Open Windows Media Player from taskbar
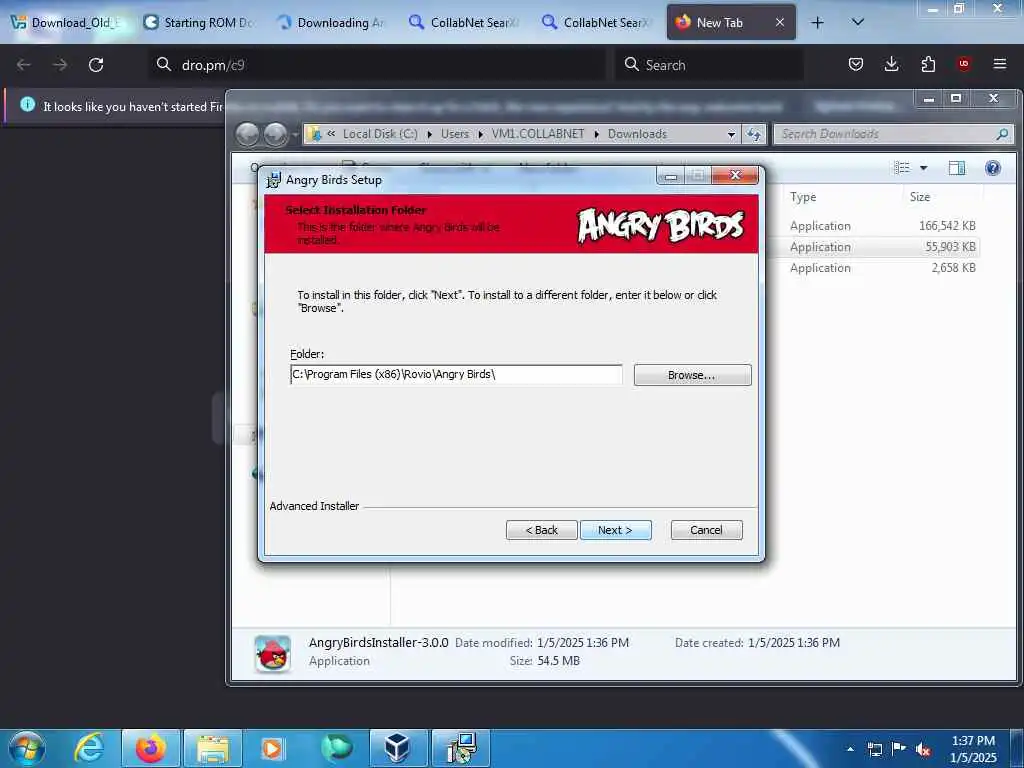Image resolution: width=1024 pixels, height=768 pixels. click(272, 748)
